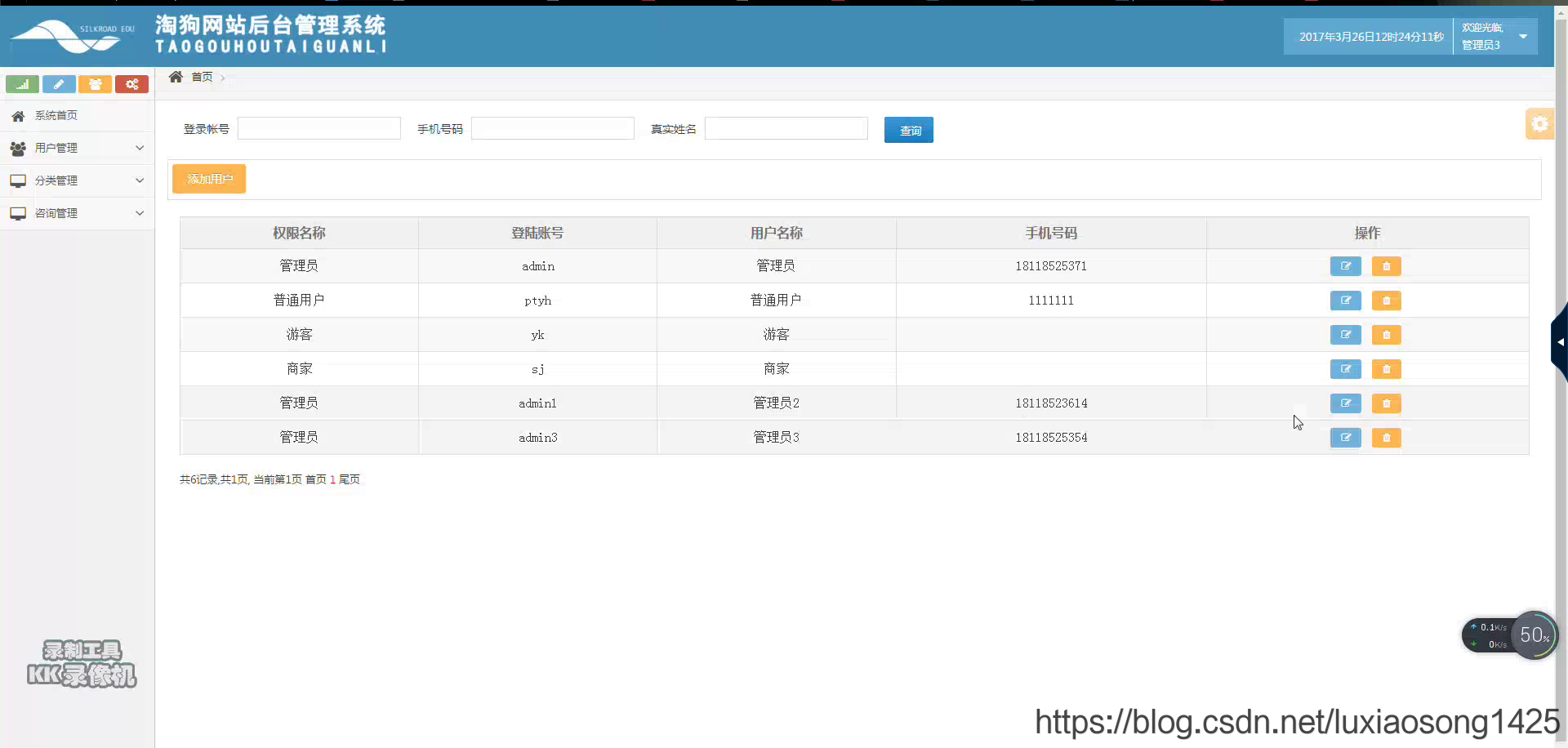This screenshot has width=1568, height=748.
Task: Delete the yk user row
Action: pyautogui.click(x=1387, y=335)
